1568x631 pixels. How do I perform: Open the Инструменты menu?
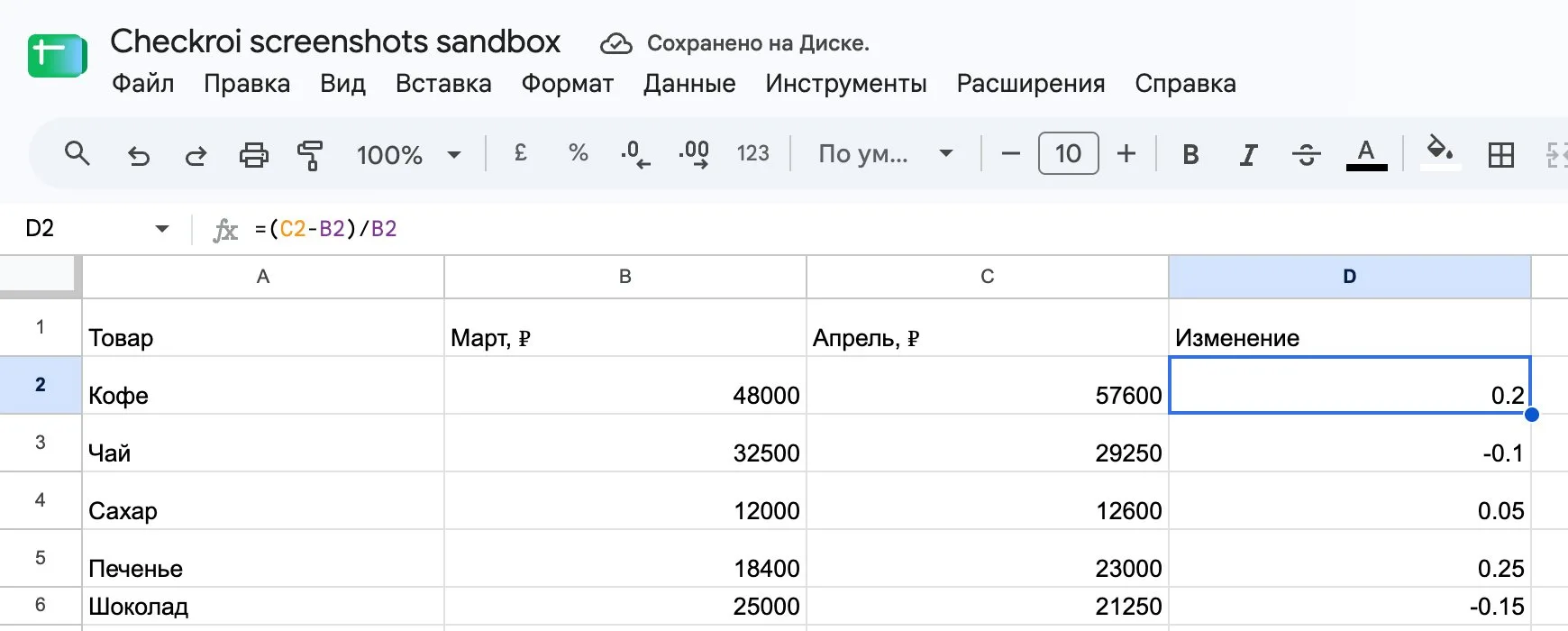pos(846,84)
